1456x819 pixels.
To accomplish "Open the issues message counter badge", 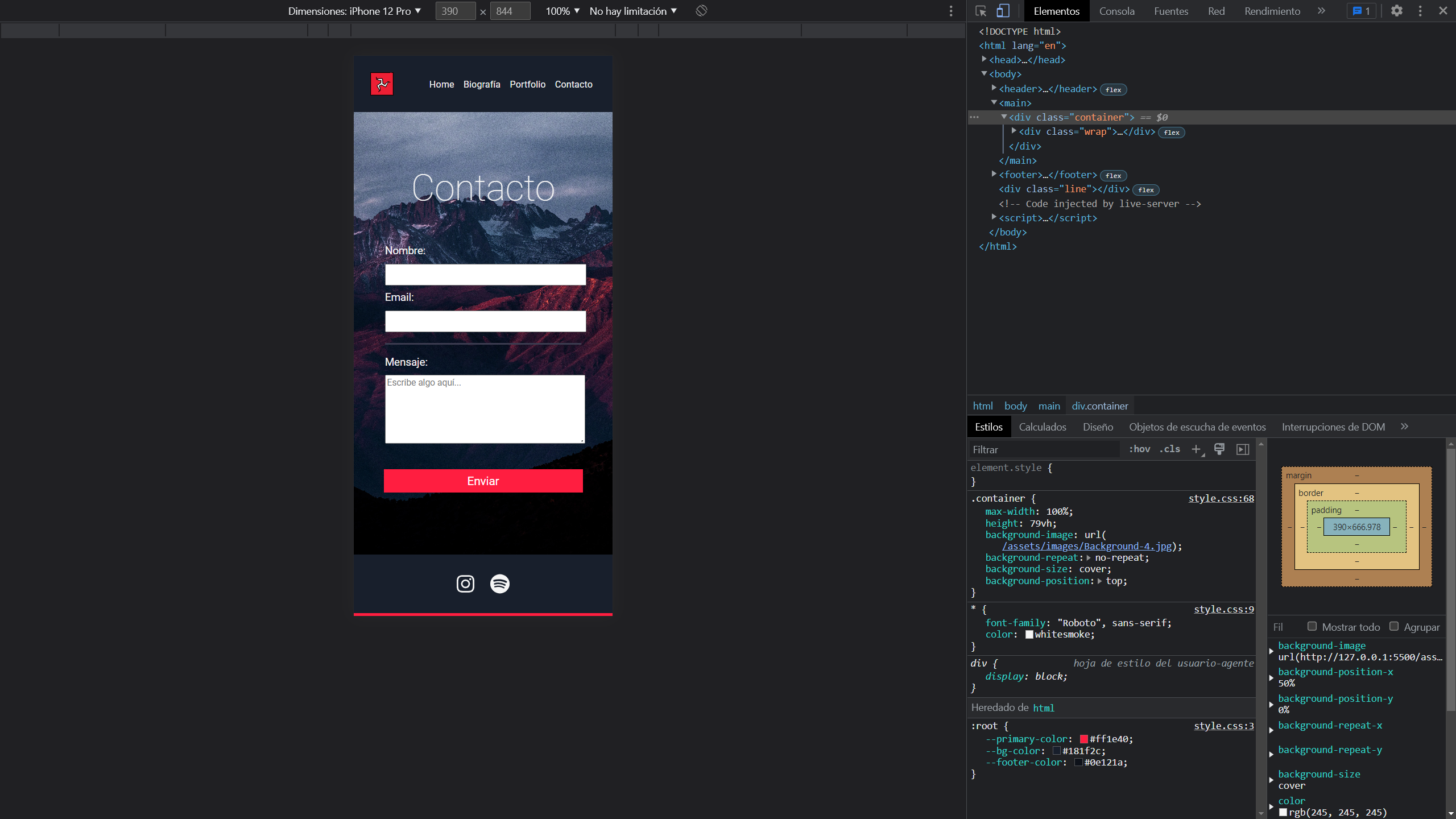I will pos(1362,11).
